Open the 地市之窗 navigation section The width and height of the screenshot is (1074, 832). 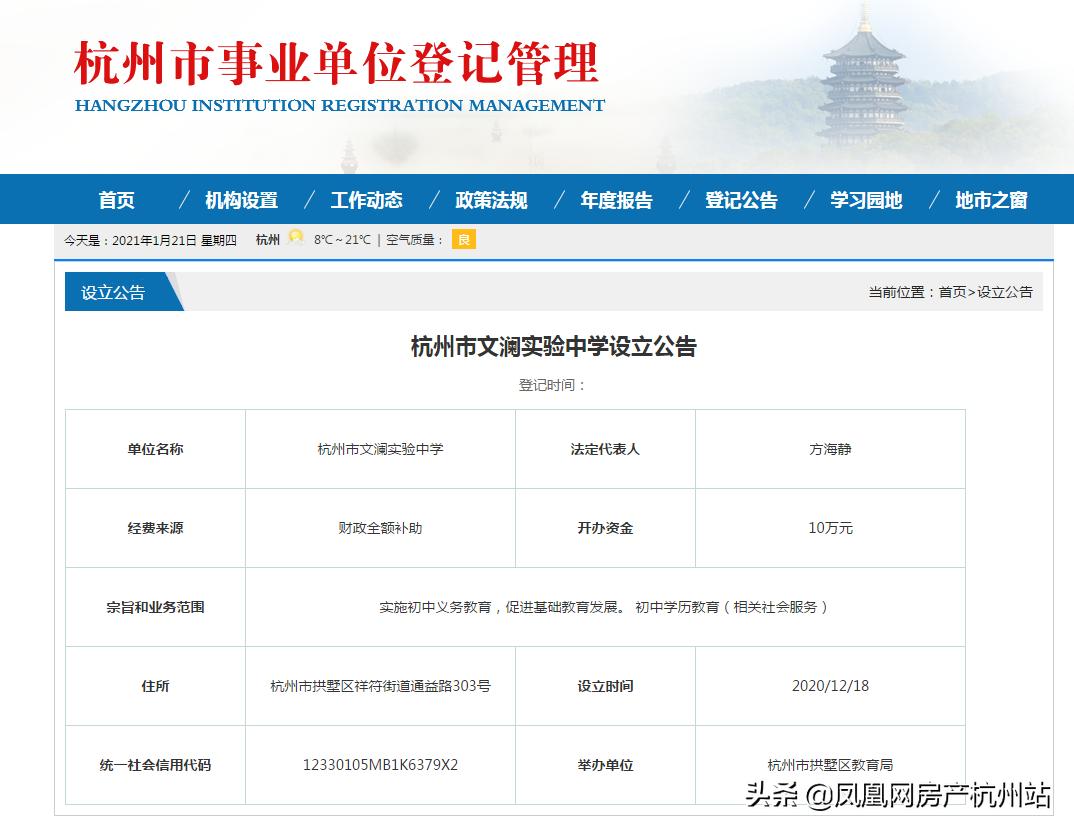pyautogui.click(x=991, y=200)
